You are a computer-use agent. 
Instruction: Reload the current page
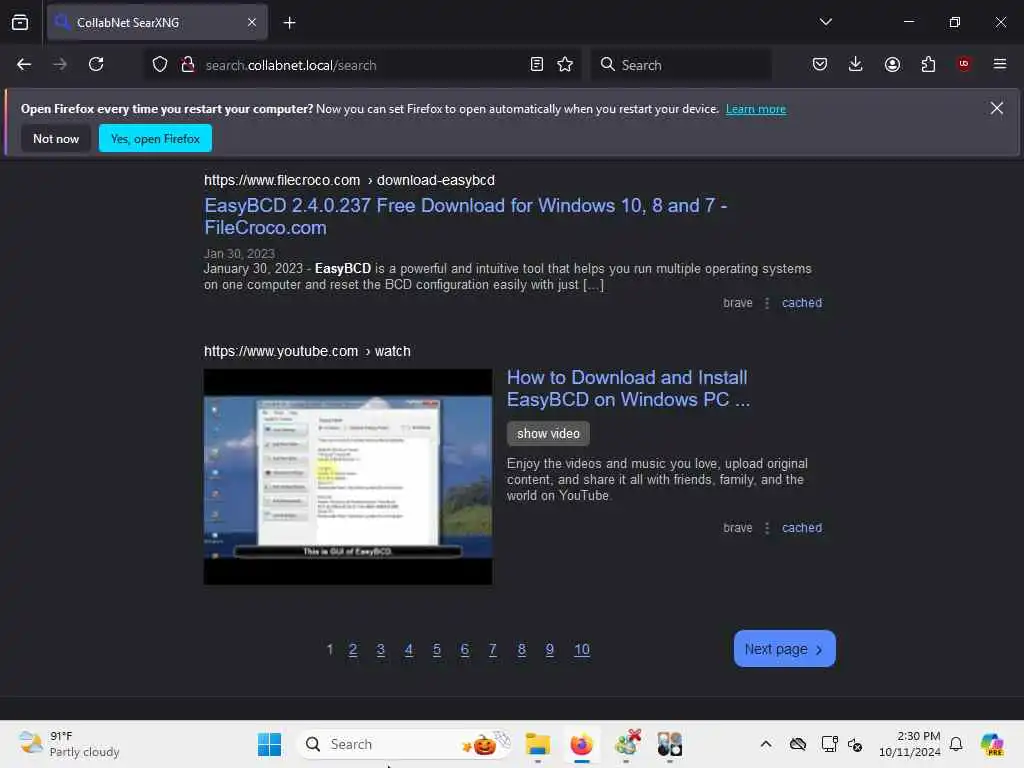click(96, 64)
